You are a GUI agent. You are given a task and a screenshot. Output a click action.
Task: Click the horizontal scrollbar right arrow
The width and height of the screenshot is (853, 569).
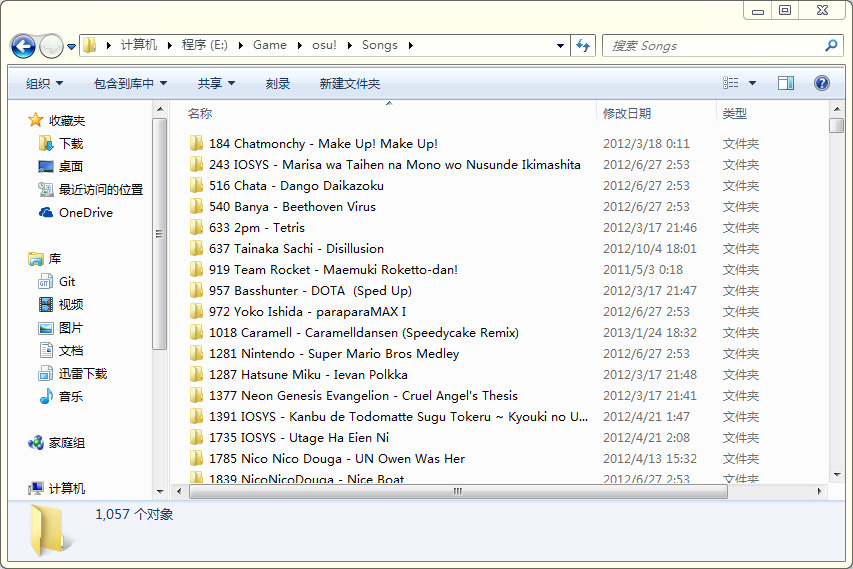point(820,491)
